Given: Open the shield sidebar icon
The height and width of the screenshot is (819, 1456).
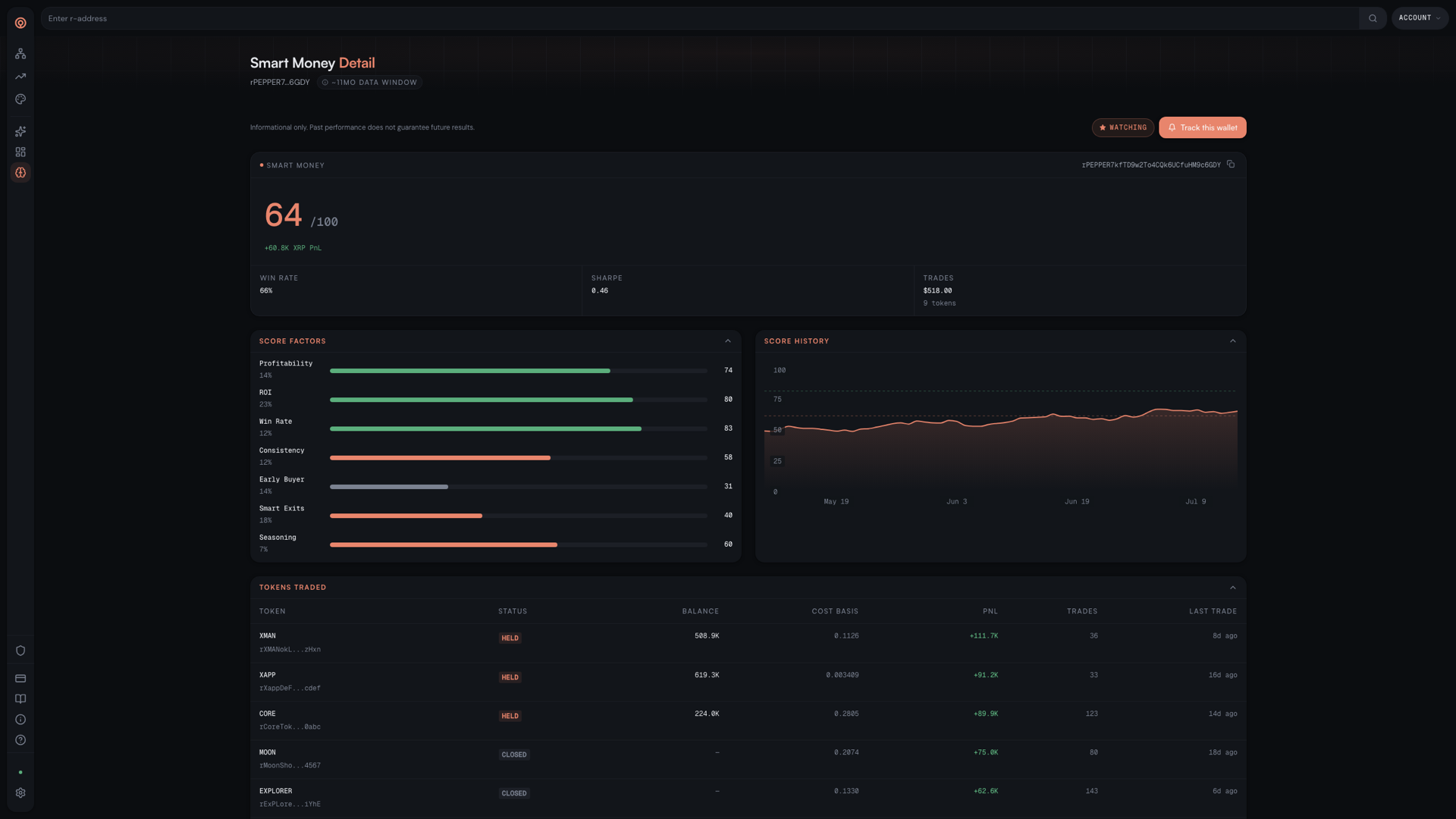Looking at the screenshot, I should (20, 651).
